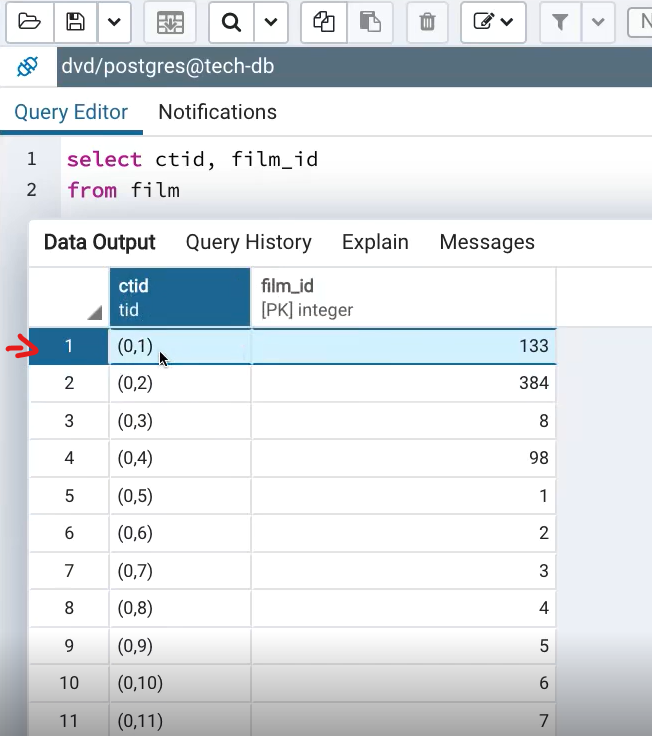Click film_id cell with value 8

point(404,421)
